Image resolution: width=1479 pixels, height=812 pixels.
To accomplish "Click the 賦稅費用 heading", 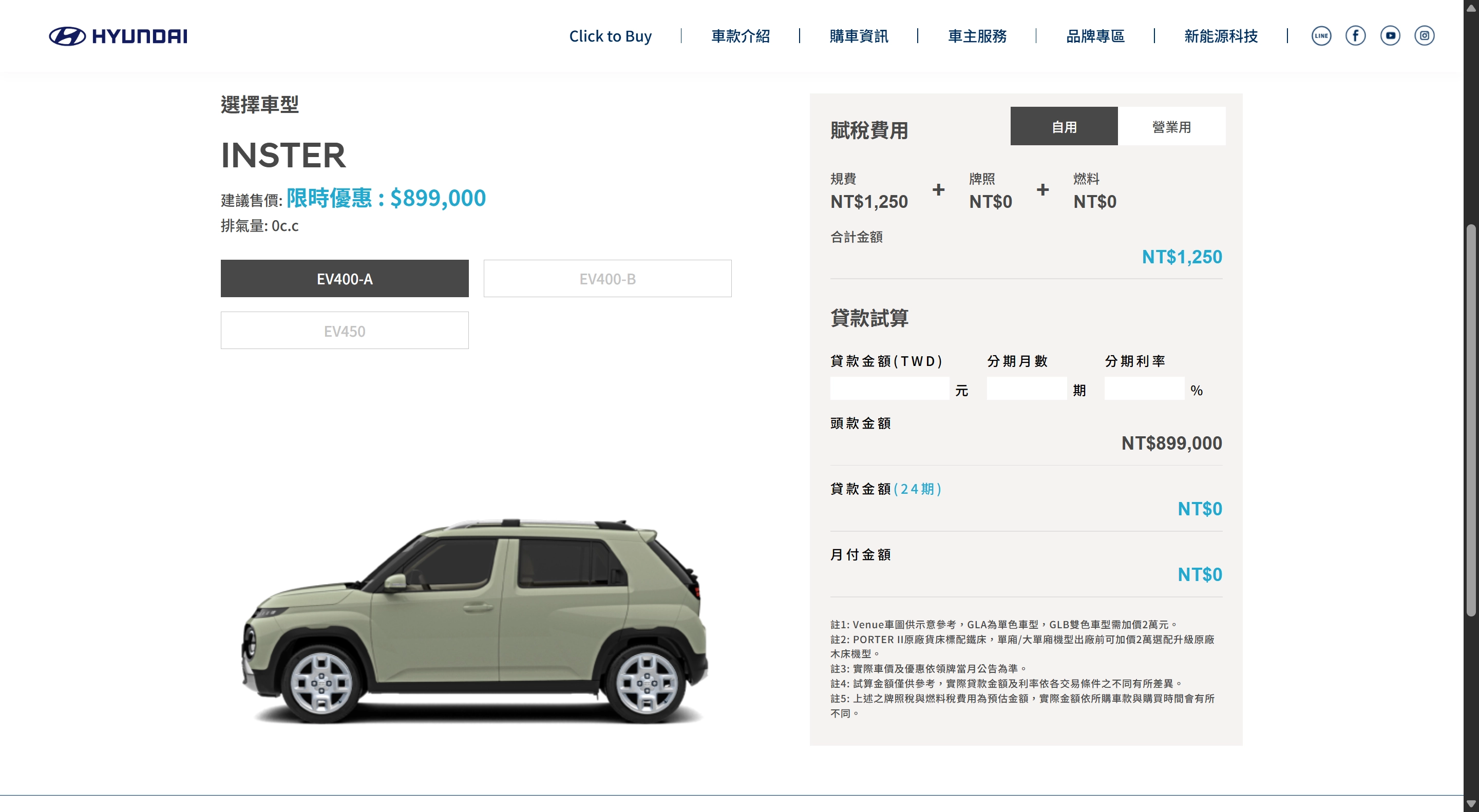I will [x=869, y=130].
